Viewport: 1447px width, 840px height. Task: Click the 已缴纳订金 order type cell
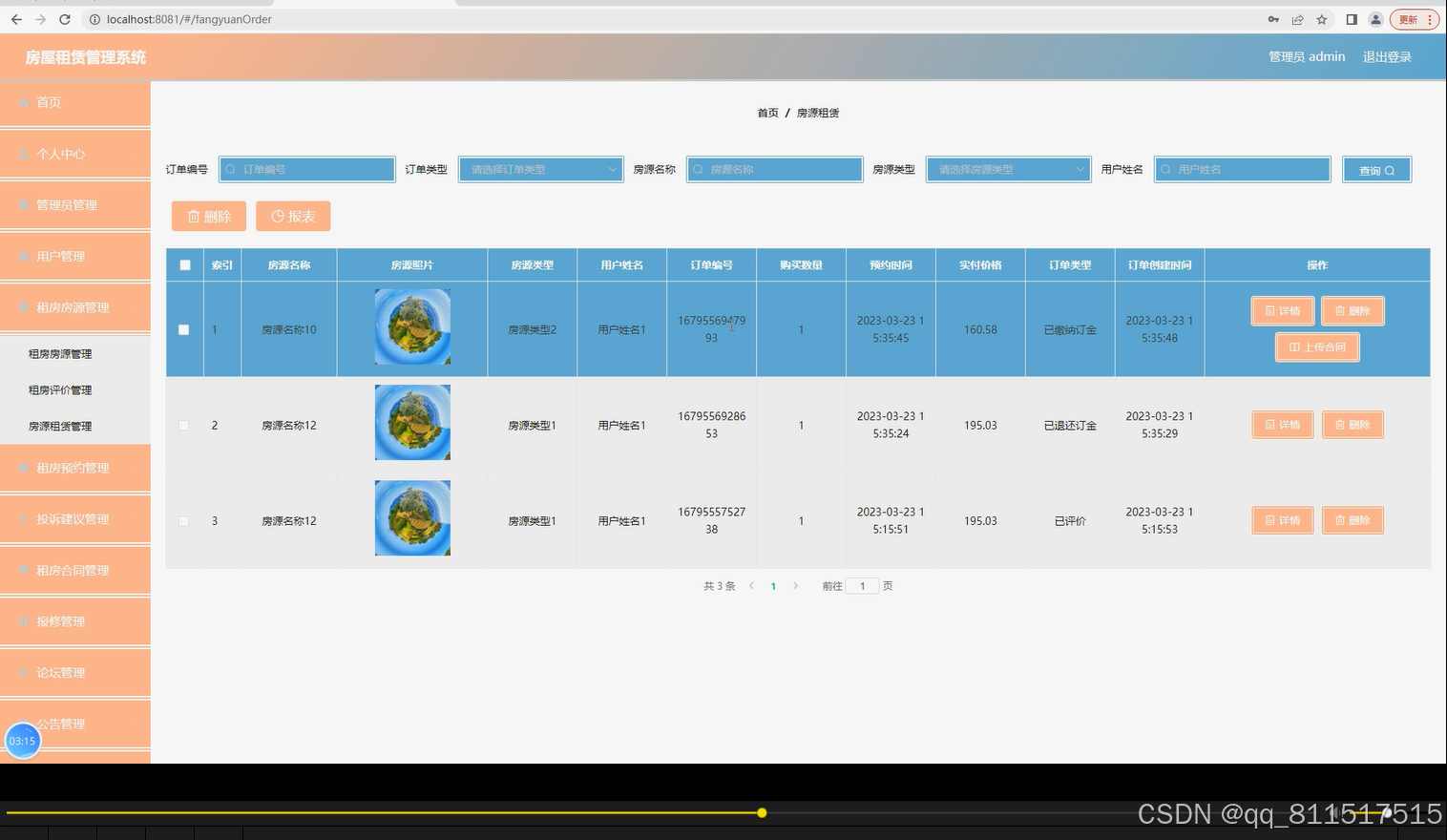coord(1070,329)
